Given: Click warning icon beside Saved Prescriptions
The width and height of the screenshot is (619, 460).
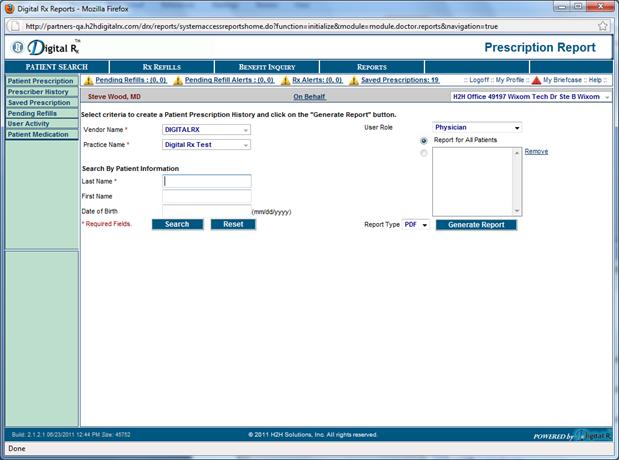Looking at the screenshot, I should tap(354, 80).
